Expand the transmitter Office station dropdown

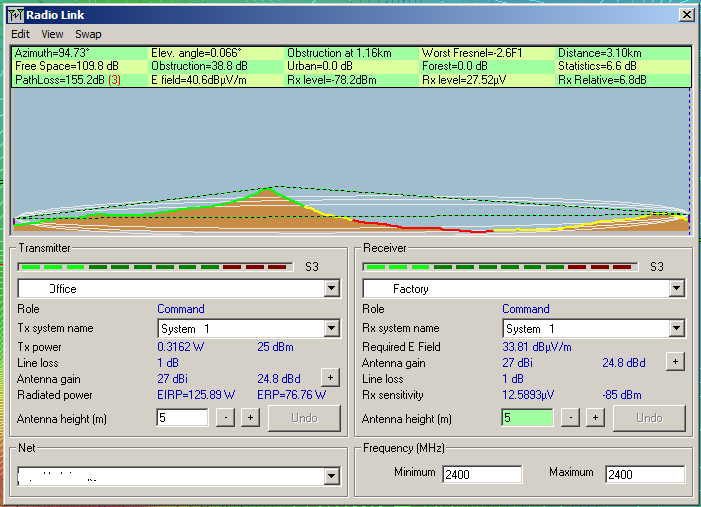pos(332,289)
